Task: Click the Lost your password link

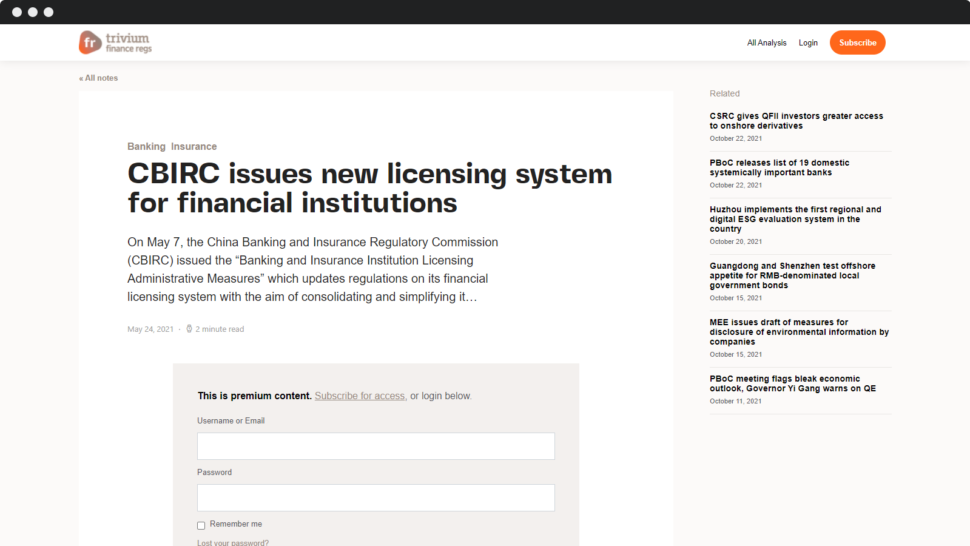Action: tap(233, 543)
